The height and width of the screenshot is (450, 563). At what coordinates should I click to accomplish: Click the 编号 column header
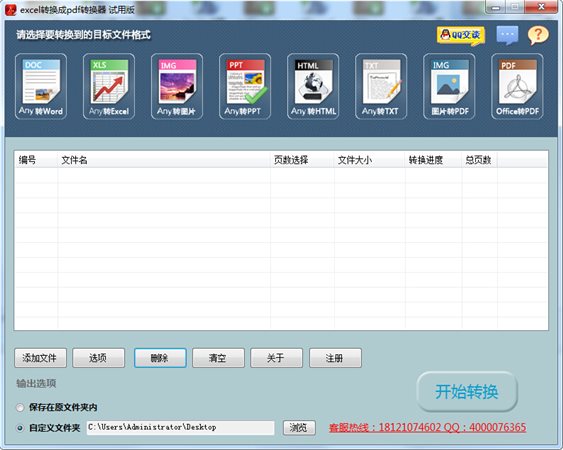[36, 160]
